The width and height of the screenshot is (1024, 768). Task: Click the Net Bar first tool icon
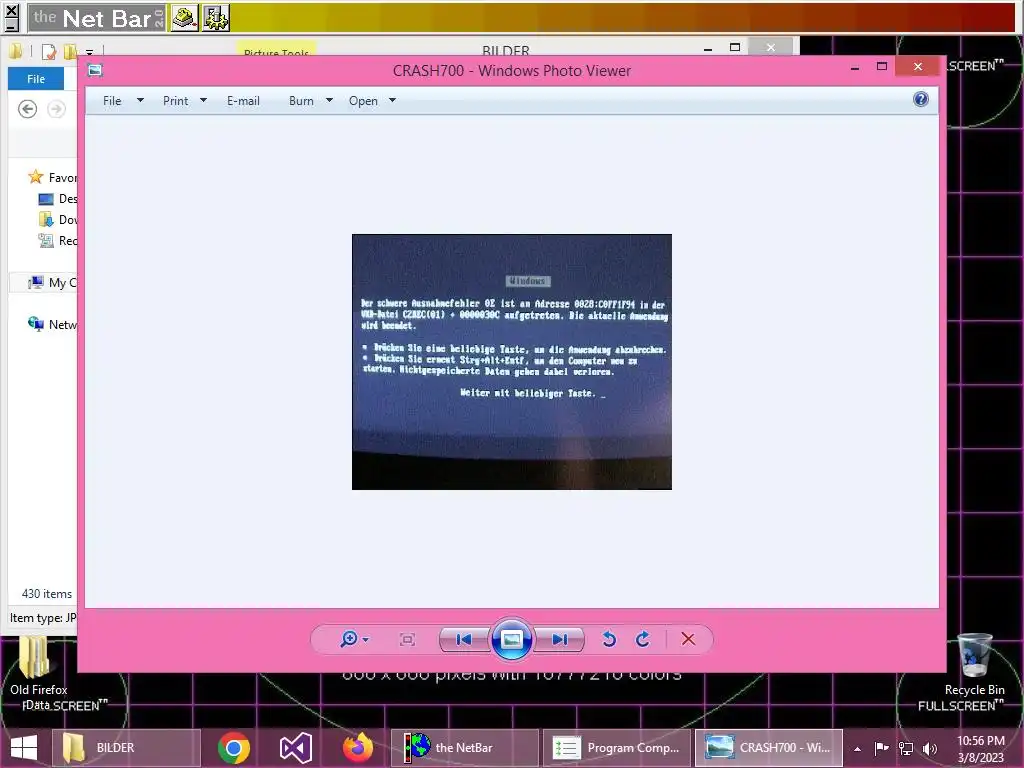coord(184,18)
